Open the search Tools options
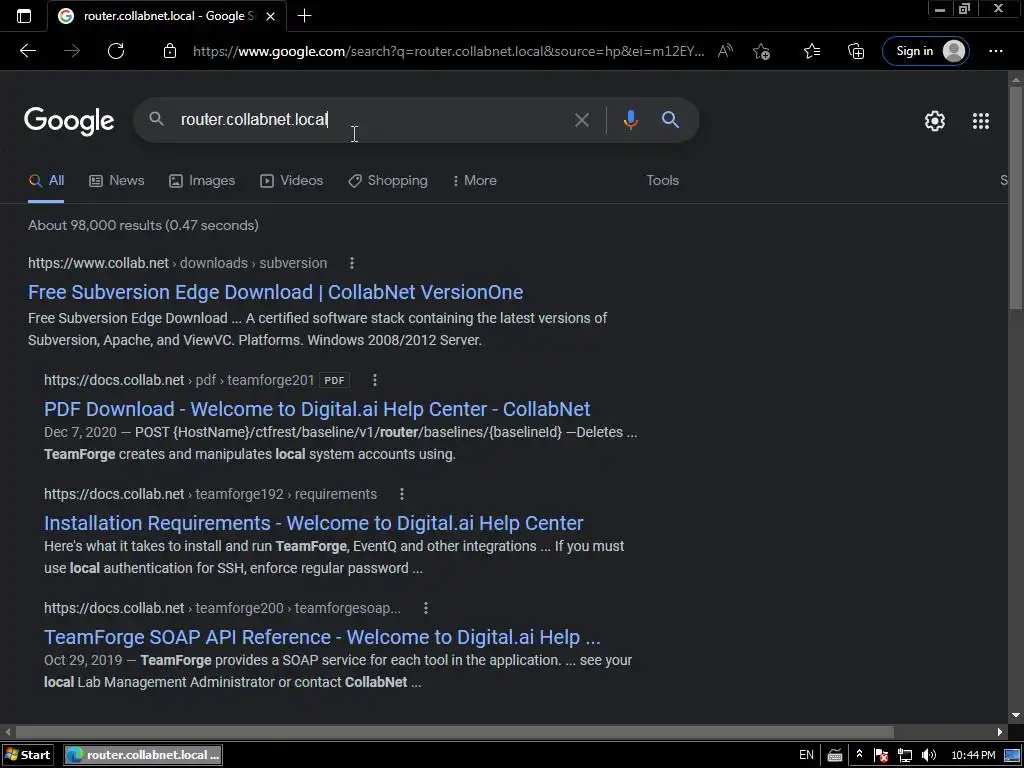The height and width of the screenshot is (768, 1024). (662, 181)
